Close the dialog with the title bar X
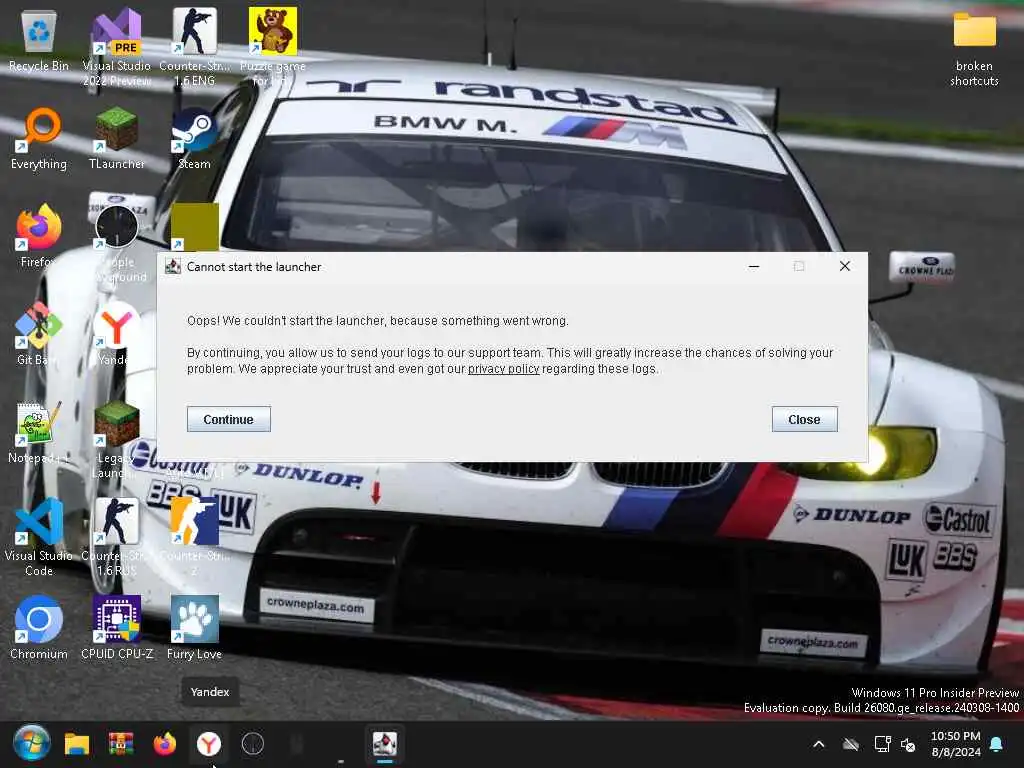The height and width of the screenshot is (768, 1024). point(844,266)
